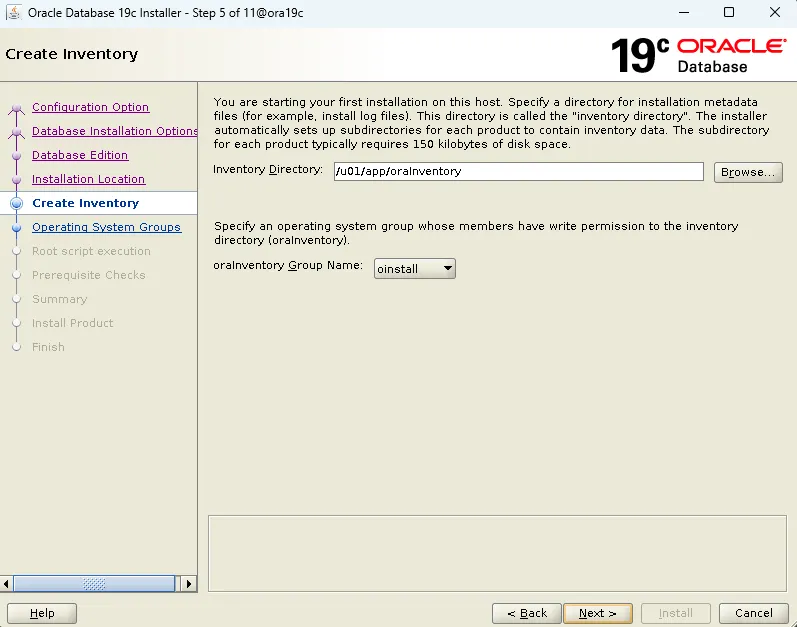Go back with the < Back button
The image size is (797, 627).
527,613
